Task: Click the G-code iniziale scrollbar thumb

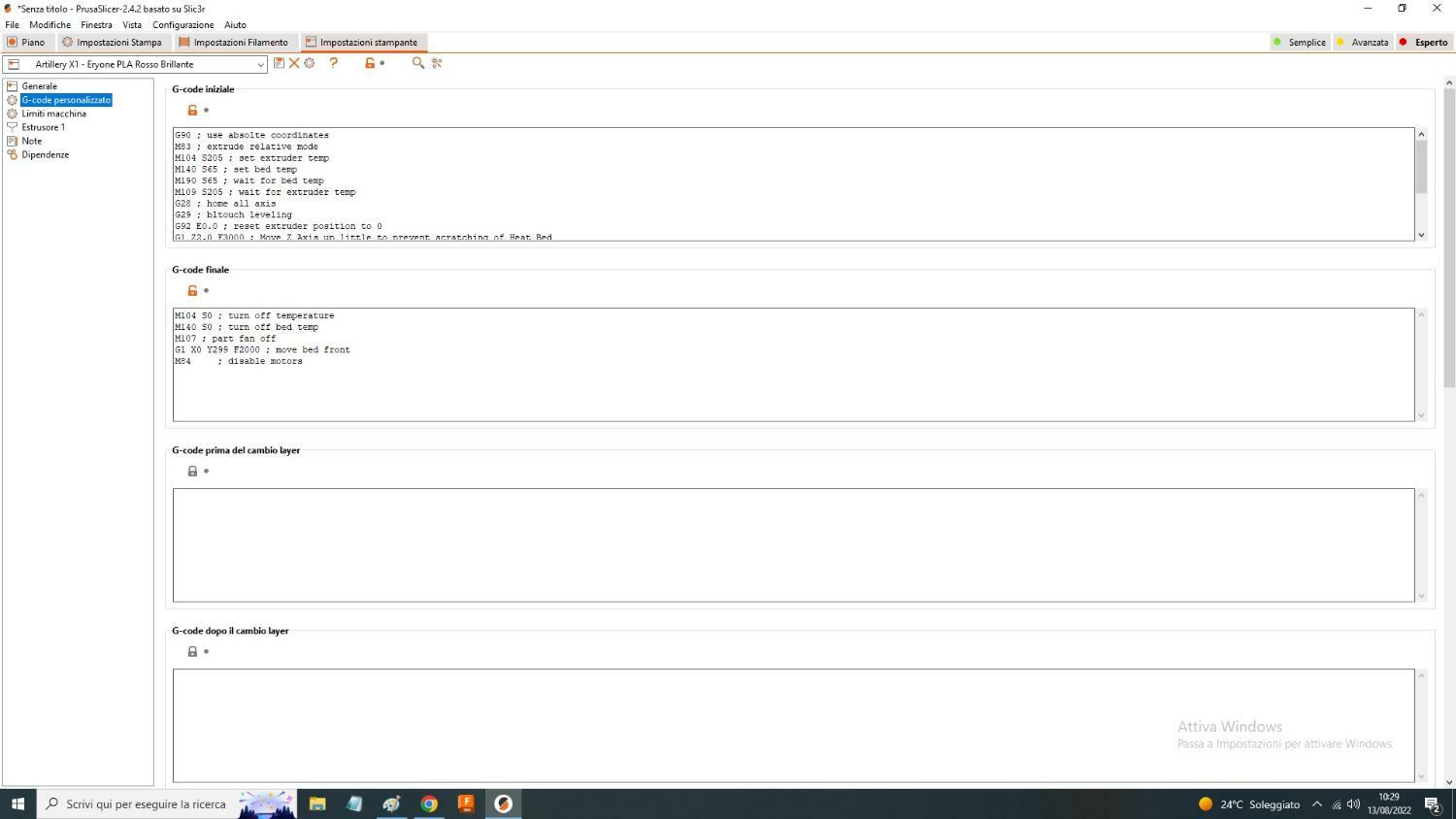Action: [x=1421, y=167]
